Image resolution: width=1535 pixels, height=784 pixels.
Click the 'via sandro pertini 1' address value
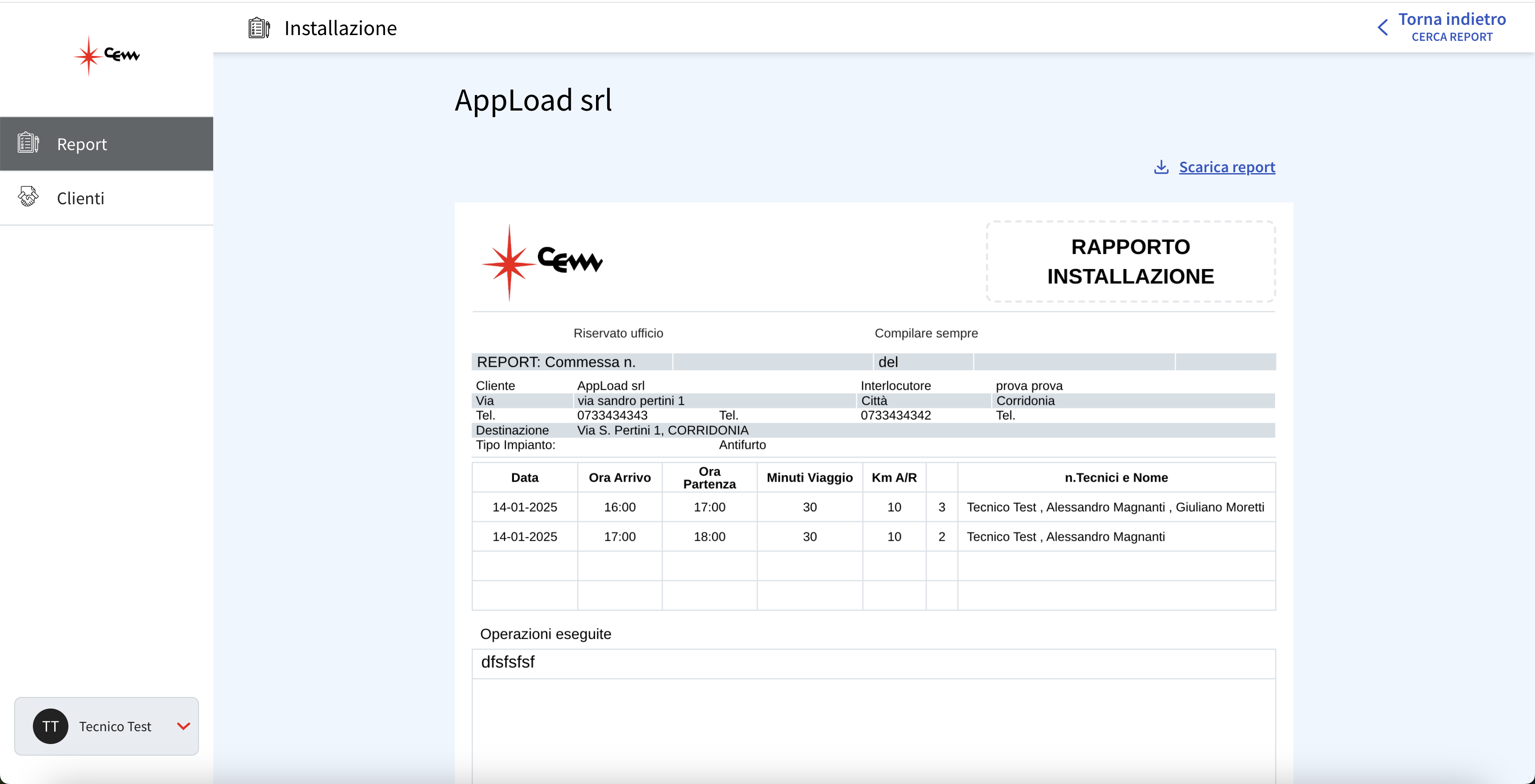(x=631, y=400)
